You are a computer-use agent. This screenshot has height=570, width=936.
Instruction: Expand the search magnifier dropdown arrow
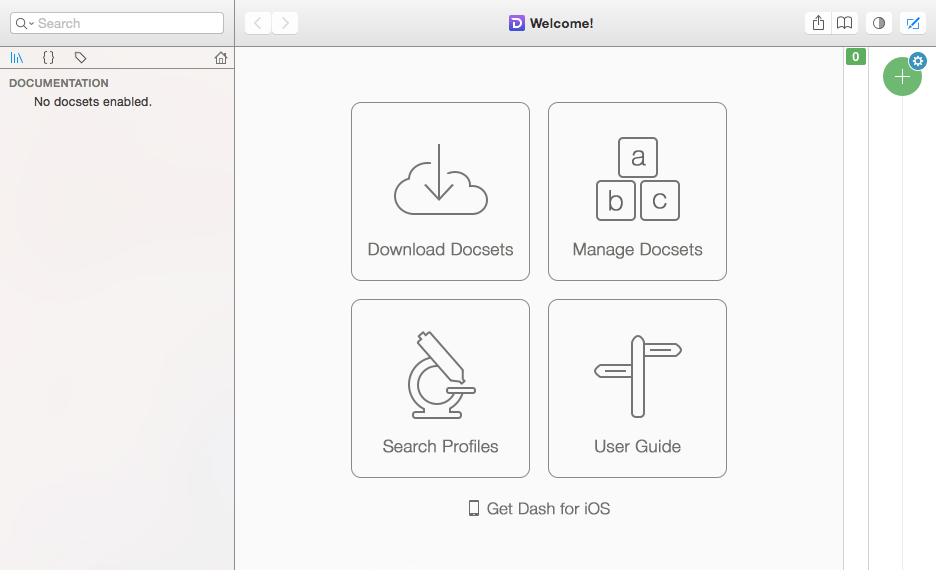(24, 23)
